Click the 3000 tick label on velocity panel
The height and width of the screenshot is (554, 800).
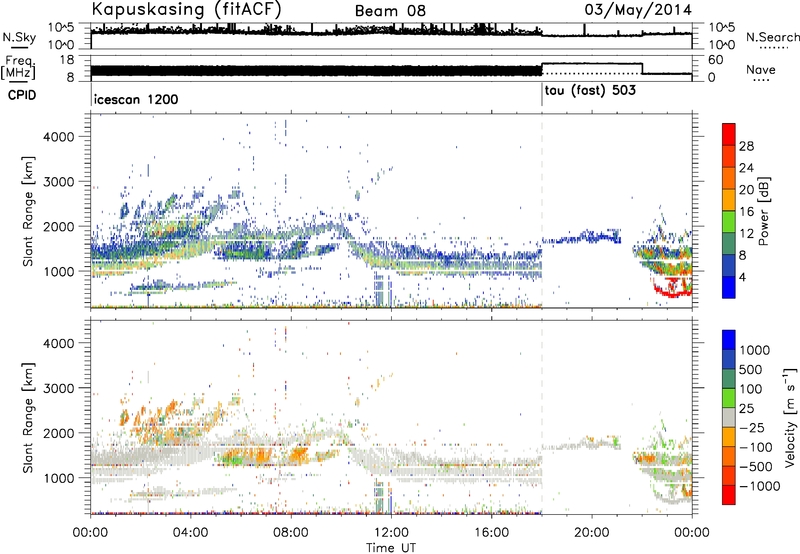pyautogui.click(x=58, y=388)
